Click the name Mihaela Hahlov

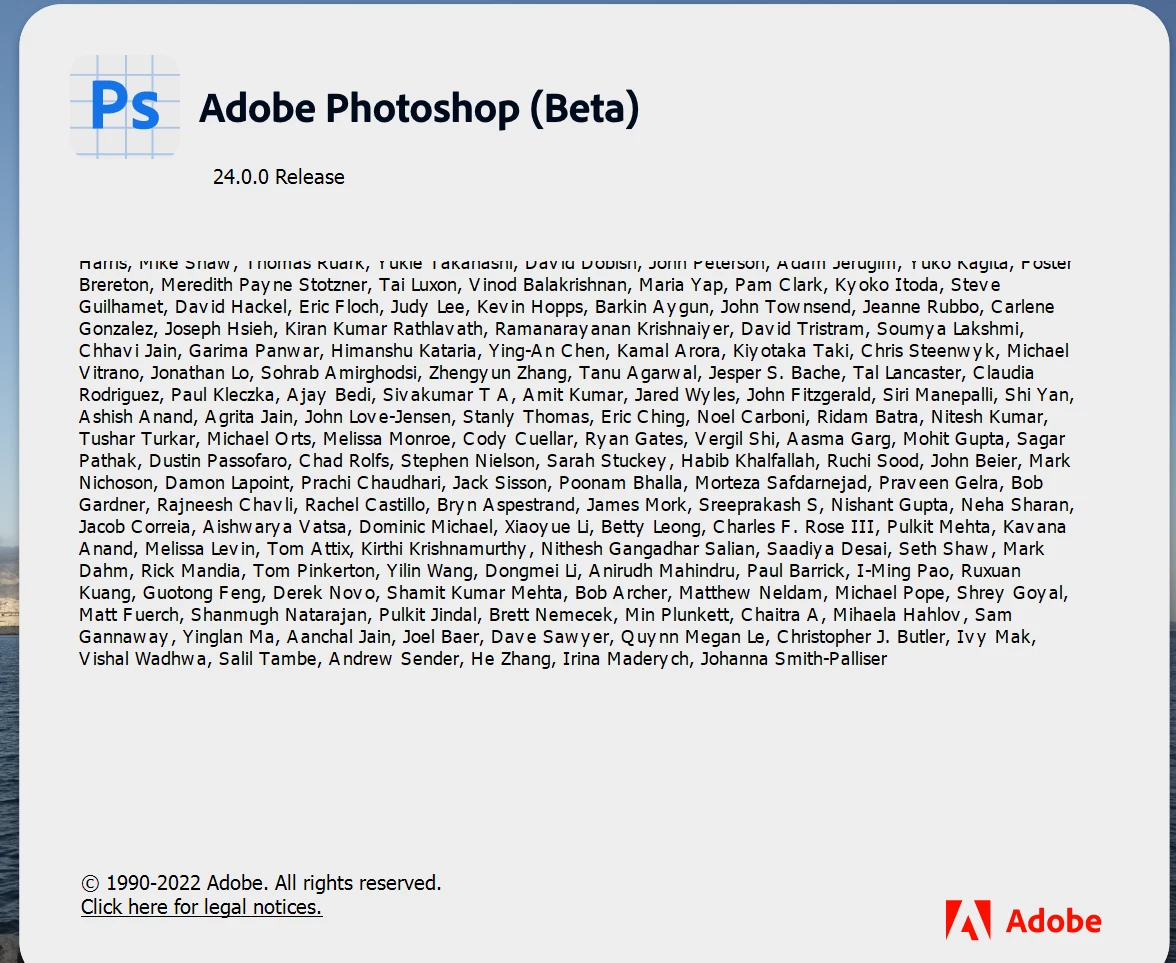[x=897, y=615]
